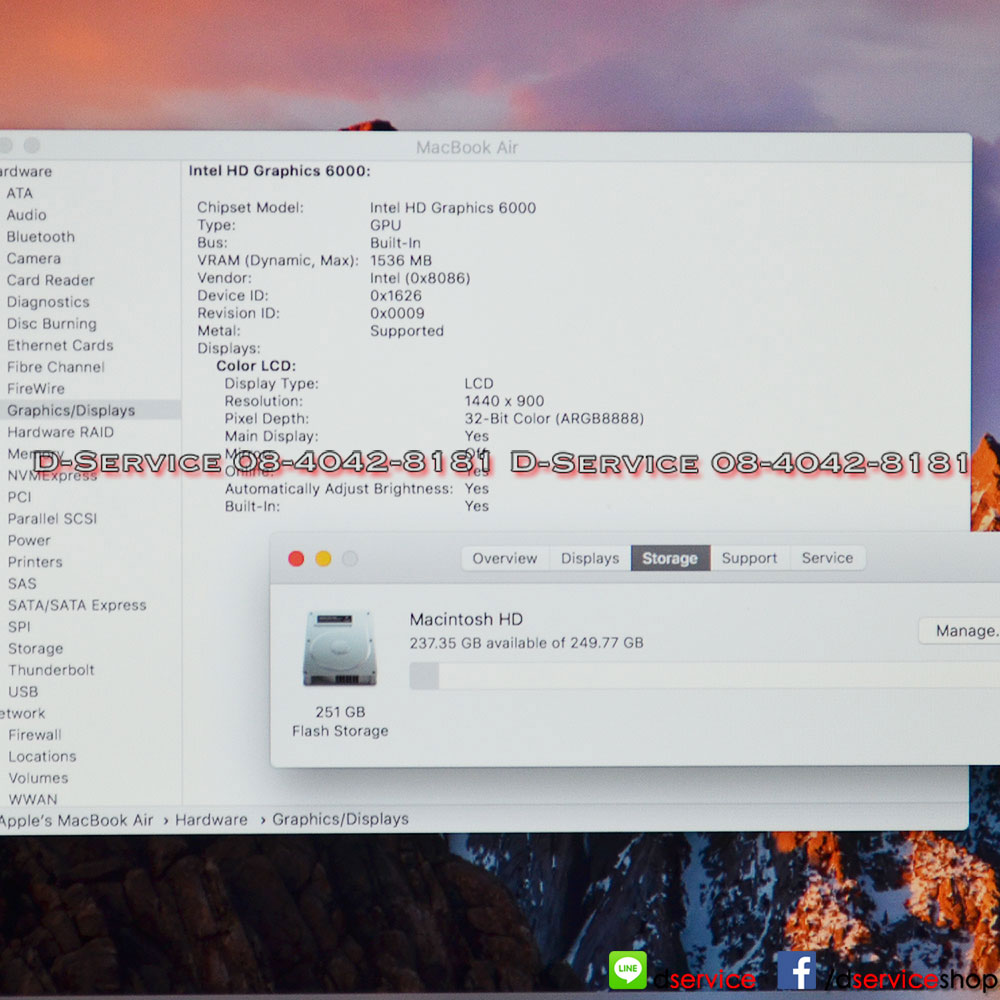Select Ethernet Cards entry

click(60, 345)
